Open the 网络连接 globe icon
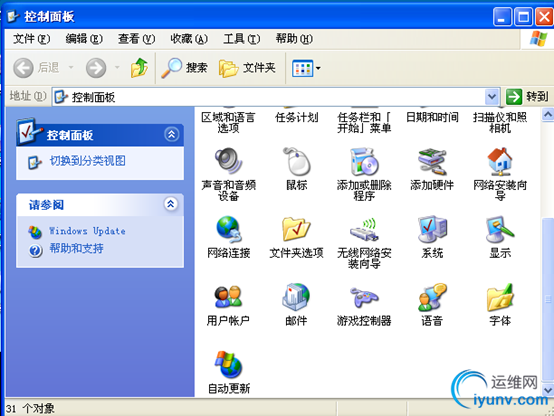Screen dimensions: 554x416 pyautogui.click(x=229, y=229)
